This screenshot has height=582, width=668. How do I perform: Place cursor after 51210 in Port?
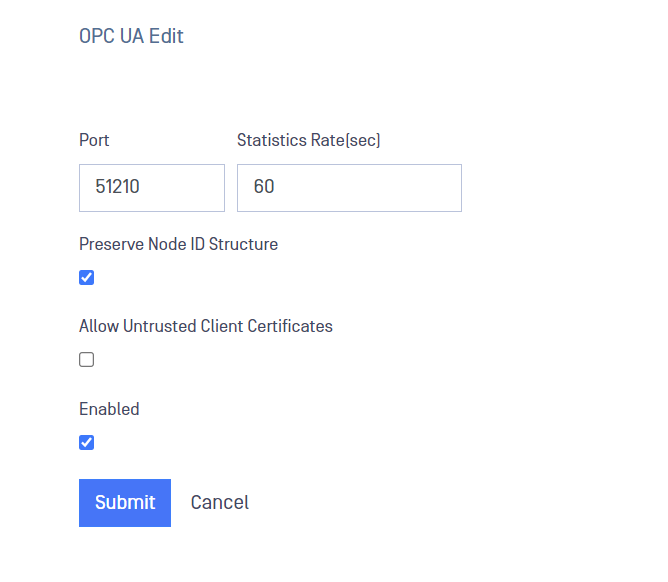pos(141,187)
